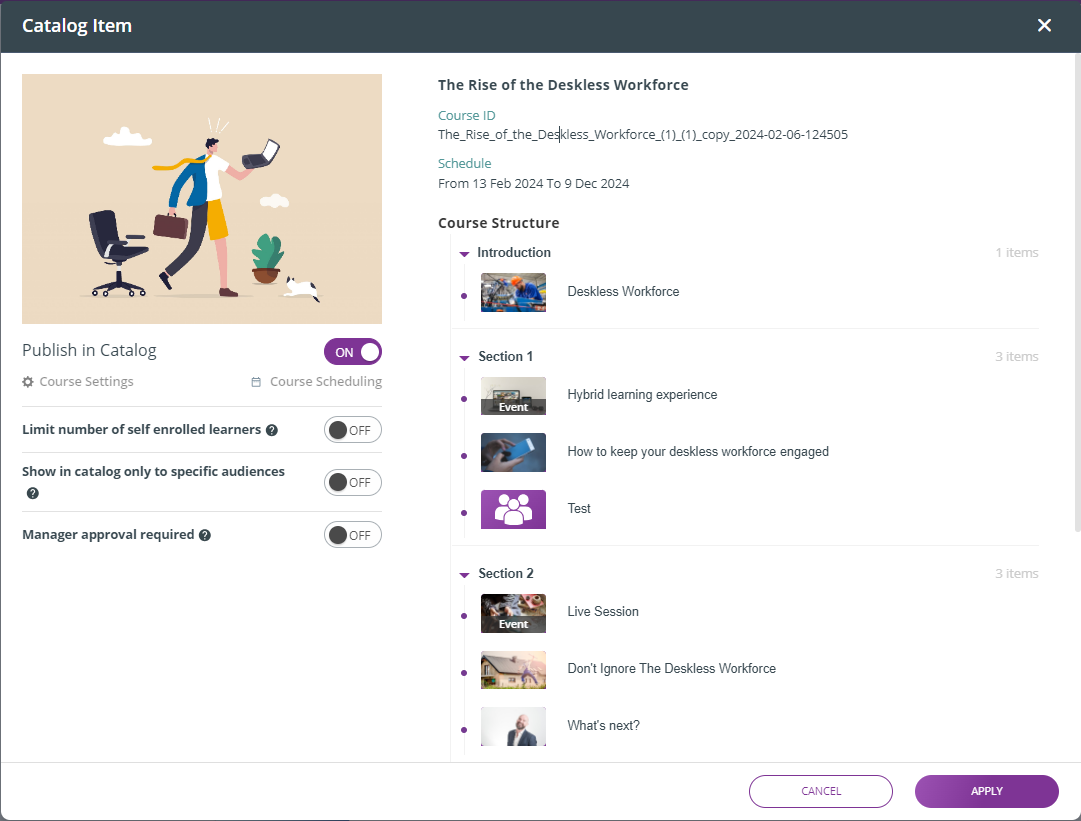
Task: Click the Course Settings gear icon
Action: tap(28, 382)
